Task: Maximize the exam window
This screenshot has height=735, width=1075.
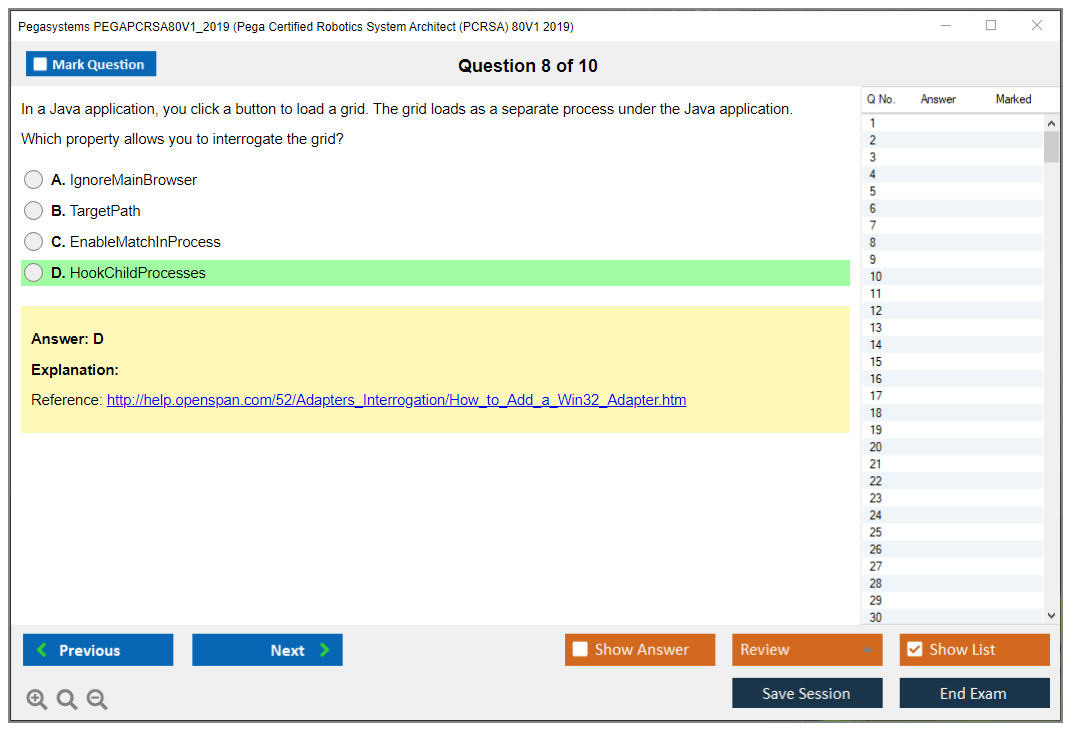Action: (991, 26)
